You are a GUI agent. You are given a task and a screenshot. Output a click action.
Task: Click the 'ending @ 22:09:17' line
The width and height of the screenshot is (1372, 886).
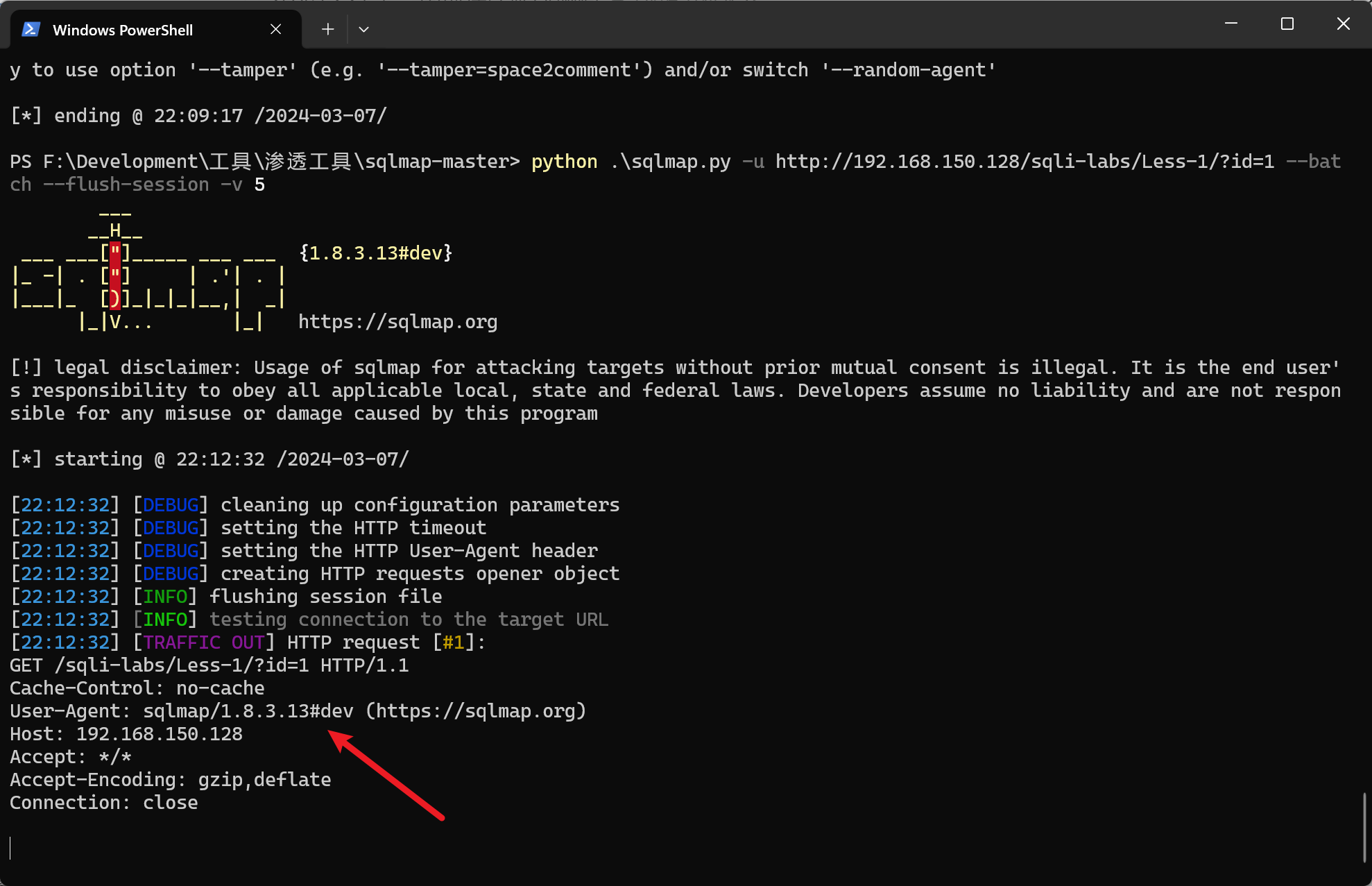tap(198, 116)
